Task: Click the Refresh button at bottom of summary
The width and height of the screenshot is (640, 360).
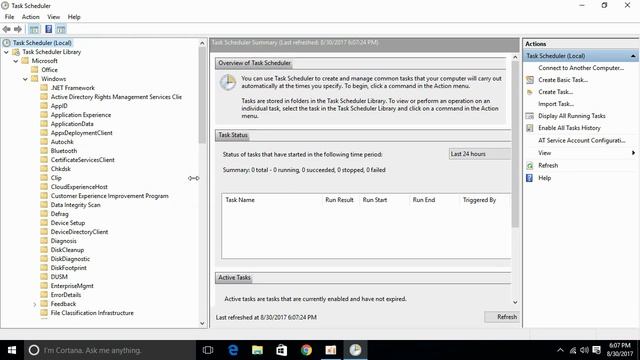Action: click(x=502, y=317)
